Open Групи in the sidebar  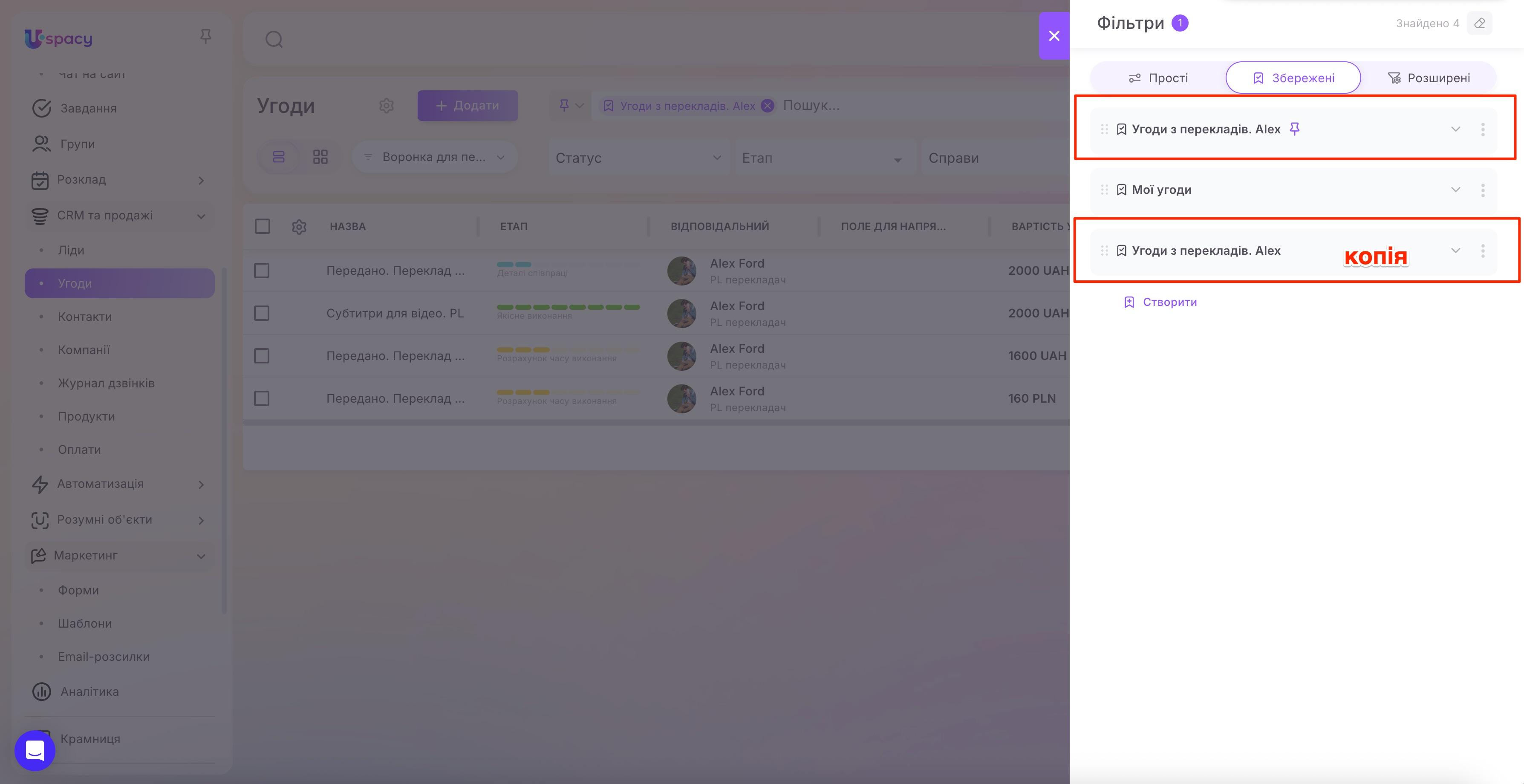[78, 144]
